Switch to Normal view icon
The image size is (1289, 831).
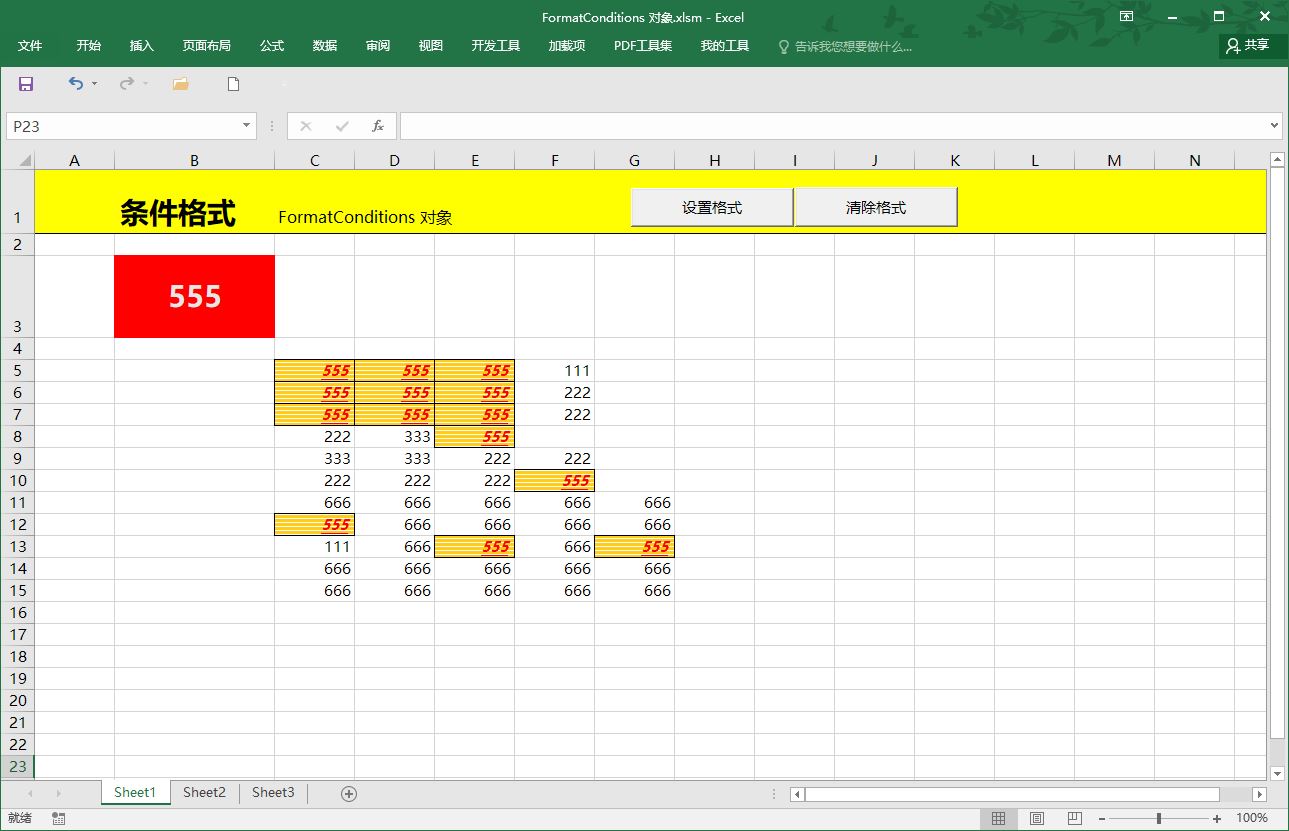tap(998, 819)
